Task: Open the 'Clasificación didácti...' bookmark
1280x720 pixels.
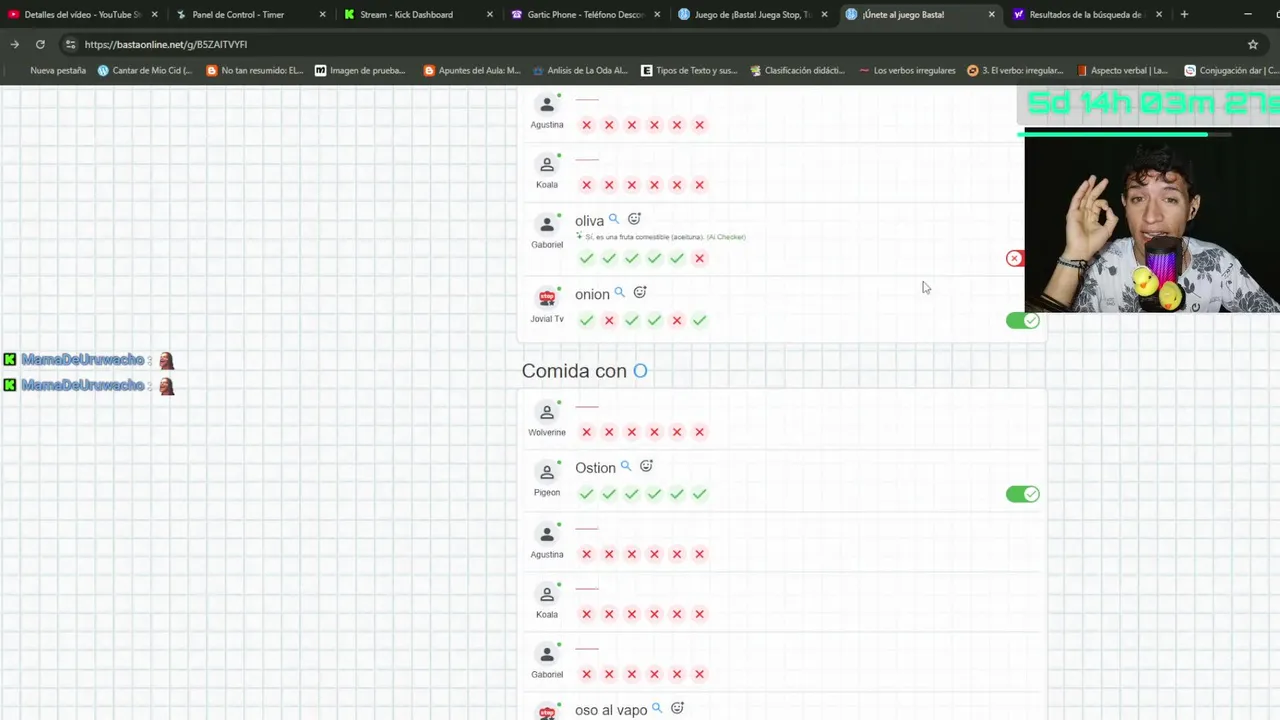Action: click(796, 70)
